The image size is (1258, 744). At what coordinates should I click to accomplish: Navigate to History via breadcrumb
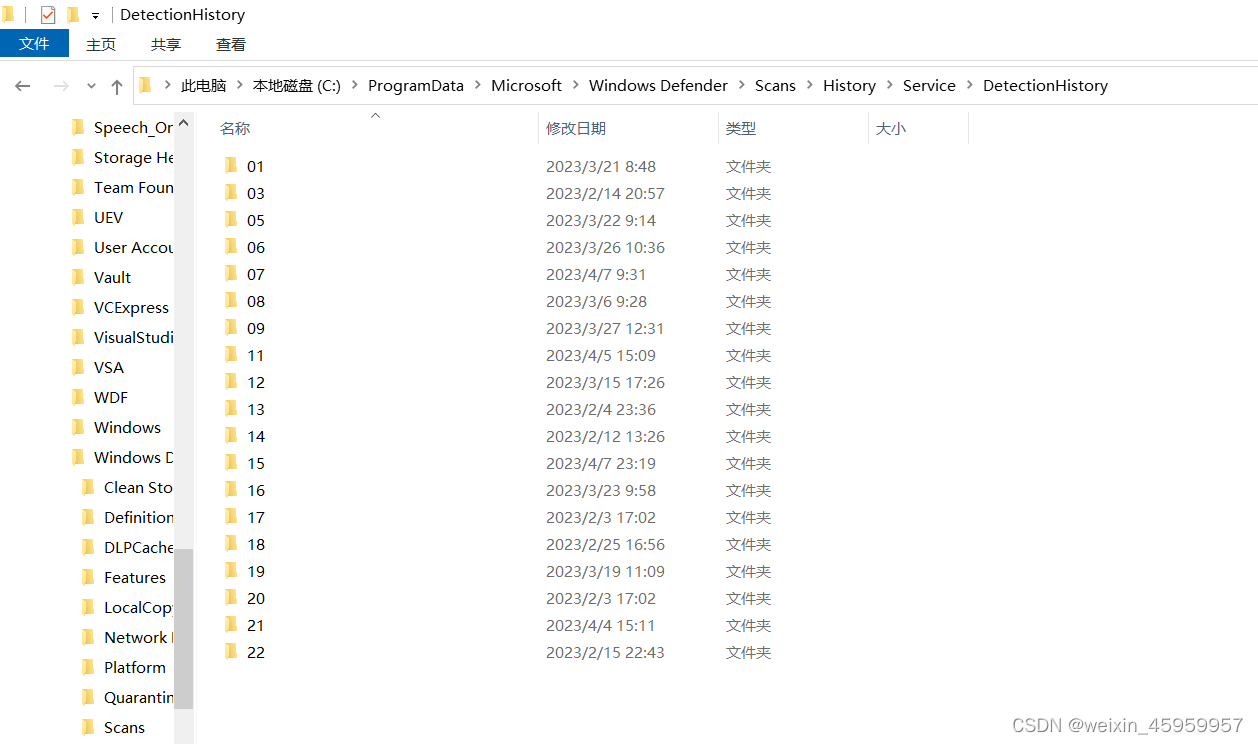[849, 85]
